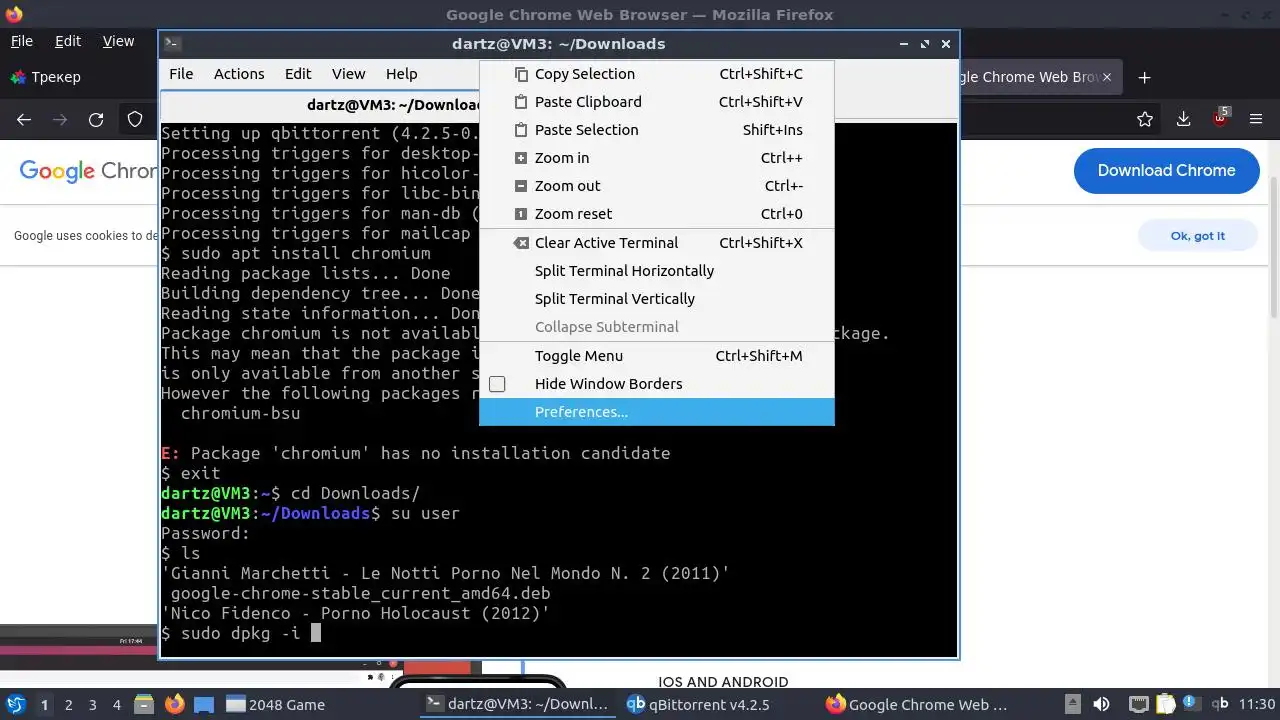Switch to workspace 4
The width and height of the screenshot is (1280, 720).
coord(116,705)
